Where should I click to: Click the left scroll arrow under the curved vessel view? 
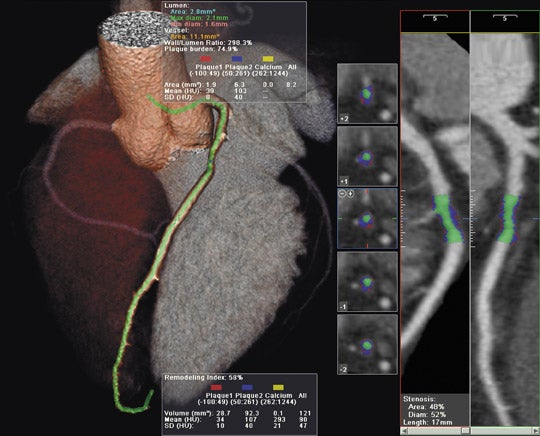(405, 430)
